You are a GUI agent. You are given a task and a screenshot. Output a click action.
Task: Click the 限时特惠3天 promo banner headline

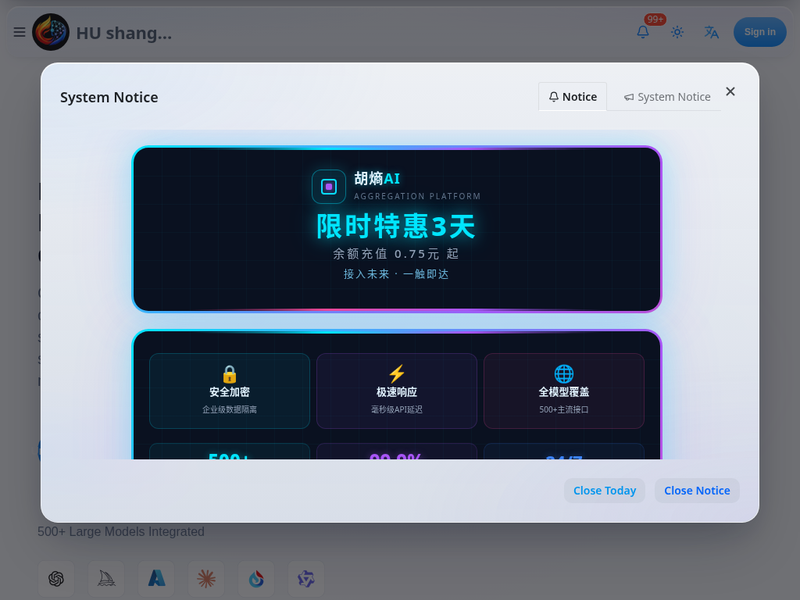pos(396,226)
